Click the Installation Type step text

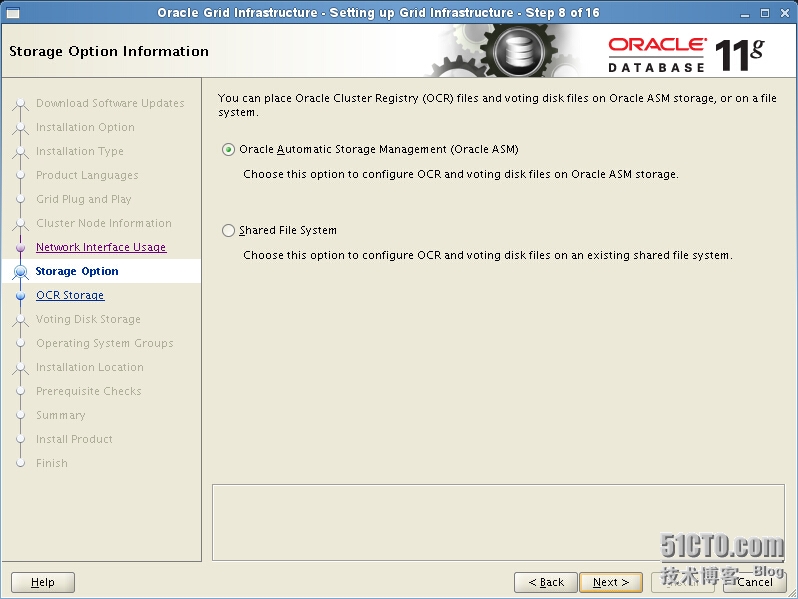[80, 151]
